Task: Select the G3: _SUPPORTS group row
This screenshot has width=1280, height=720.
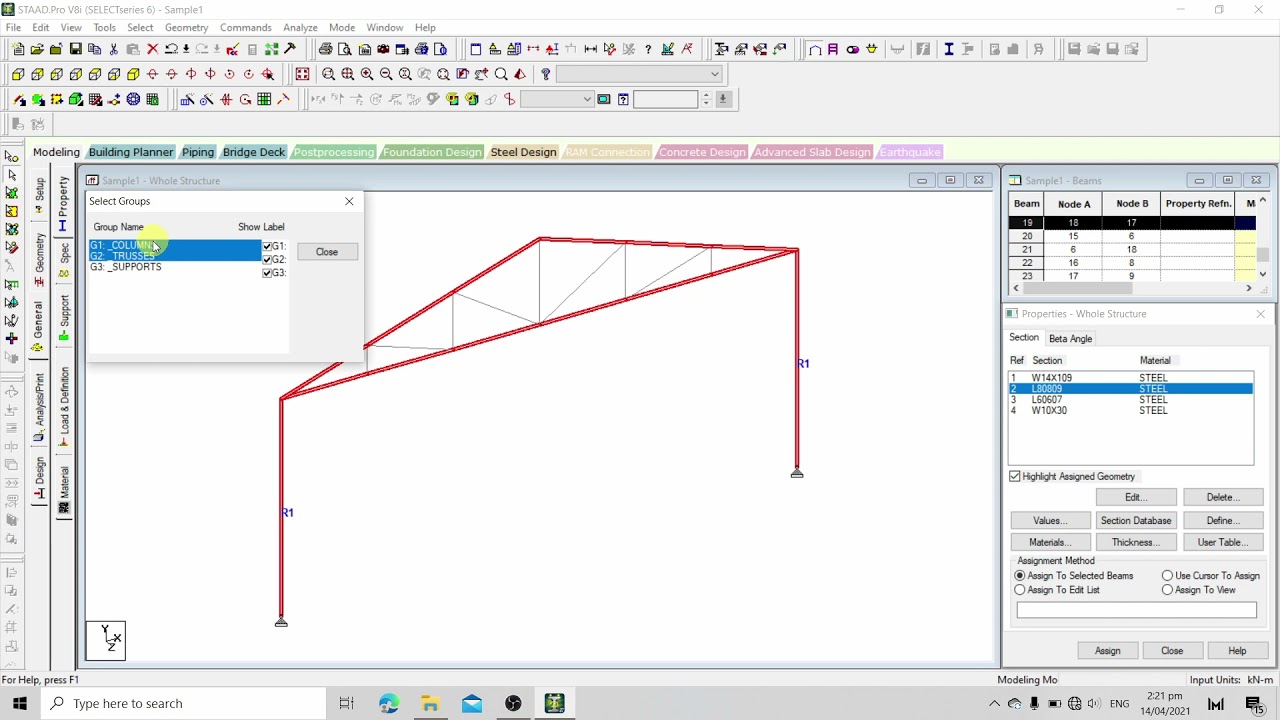Action: tap(175, 267)
